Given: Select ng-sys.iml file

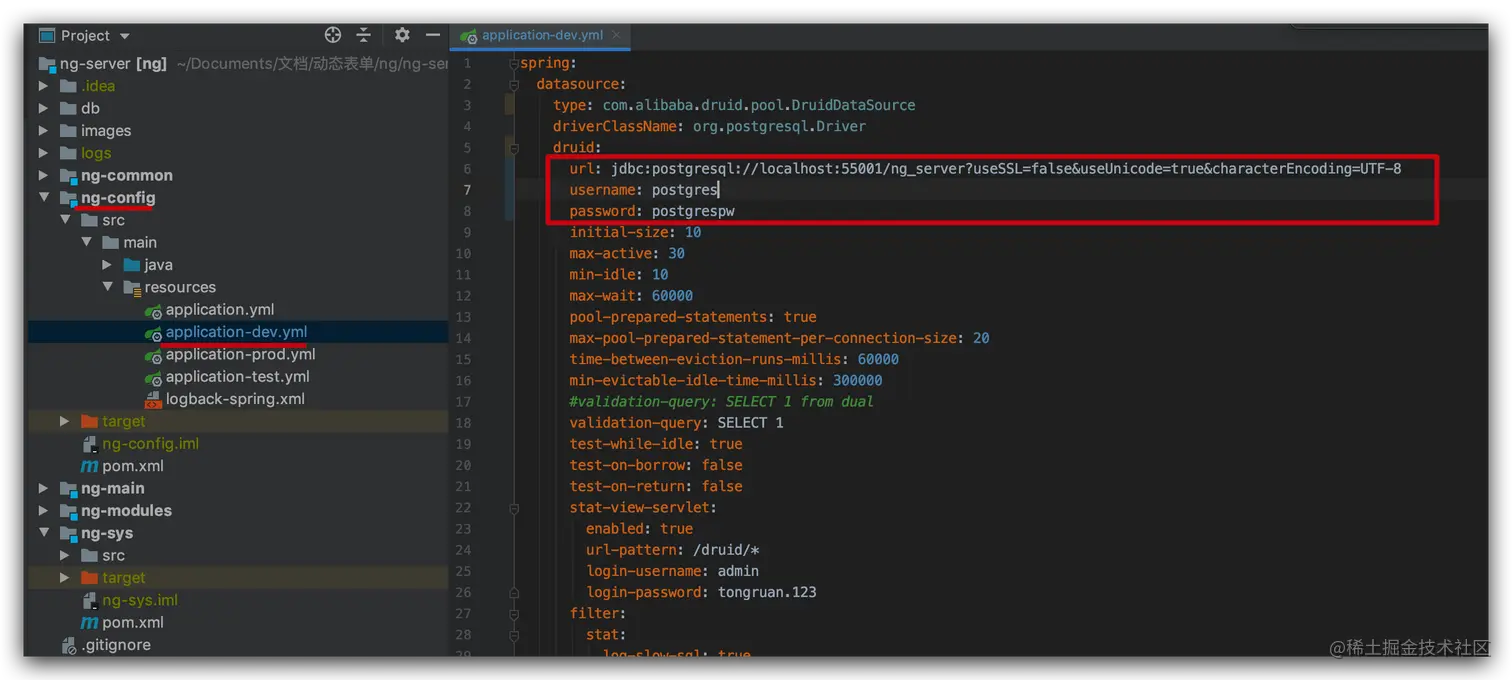Looking at the screenshot, I should tap(140, 600).
